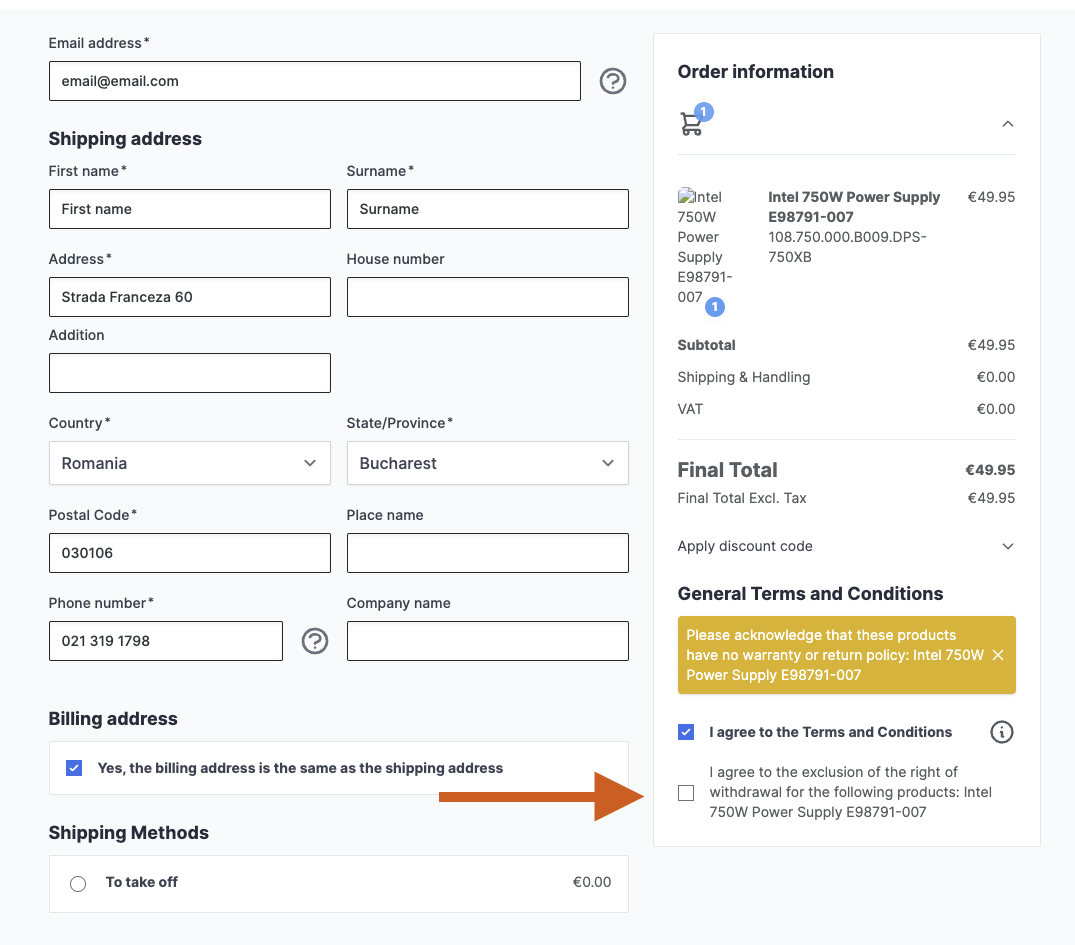The width and height of the screenshot is (1075, 945).
Task: Click the help icon beside email field
Action: [613, 81]
